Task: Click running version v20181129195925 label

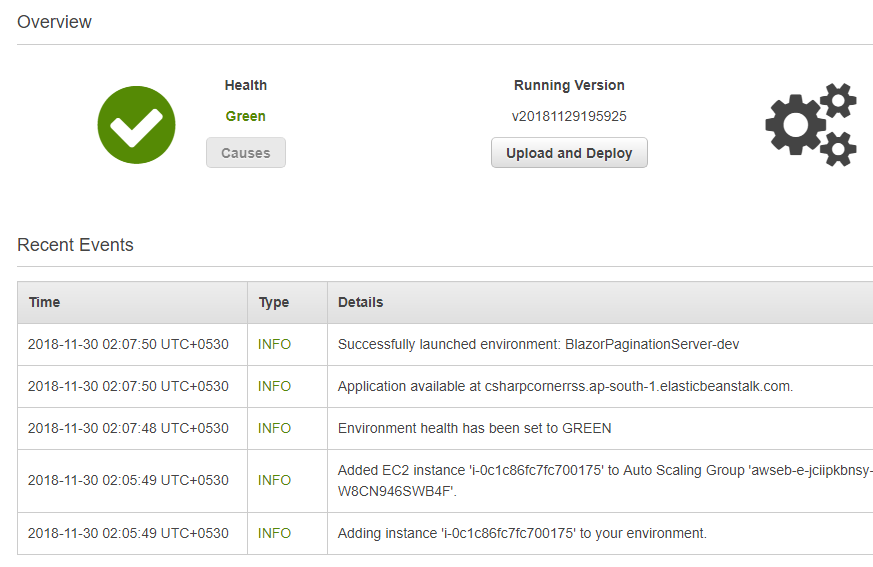Action: [569, 116]
